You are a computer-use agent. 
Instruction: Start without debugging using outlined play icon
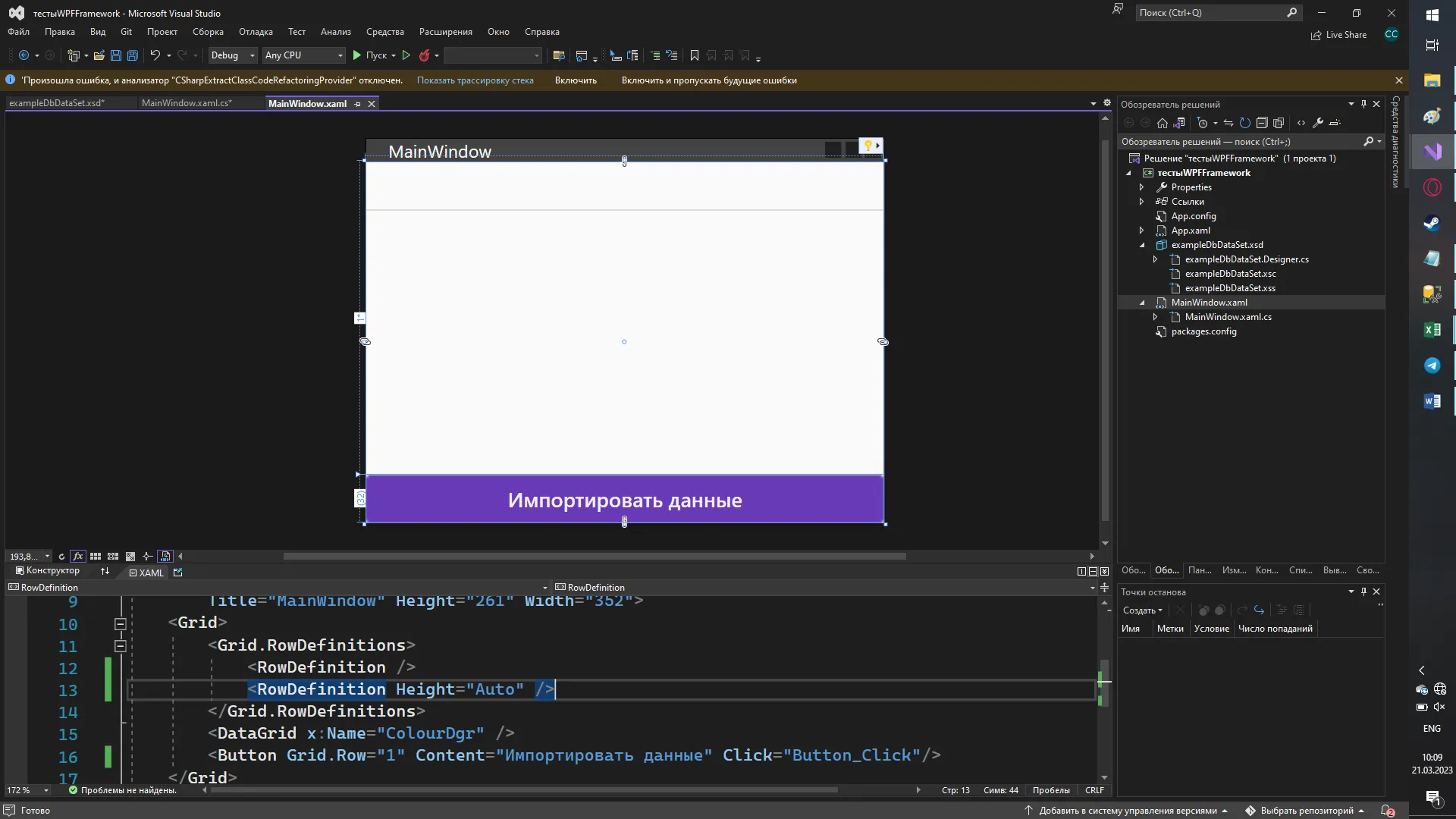[406, 55]
